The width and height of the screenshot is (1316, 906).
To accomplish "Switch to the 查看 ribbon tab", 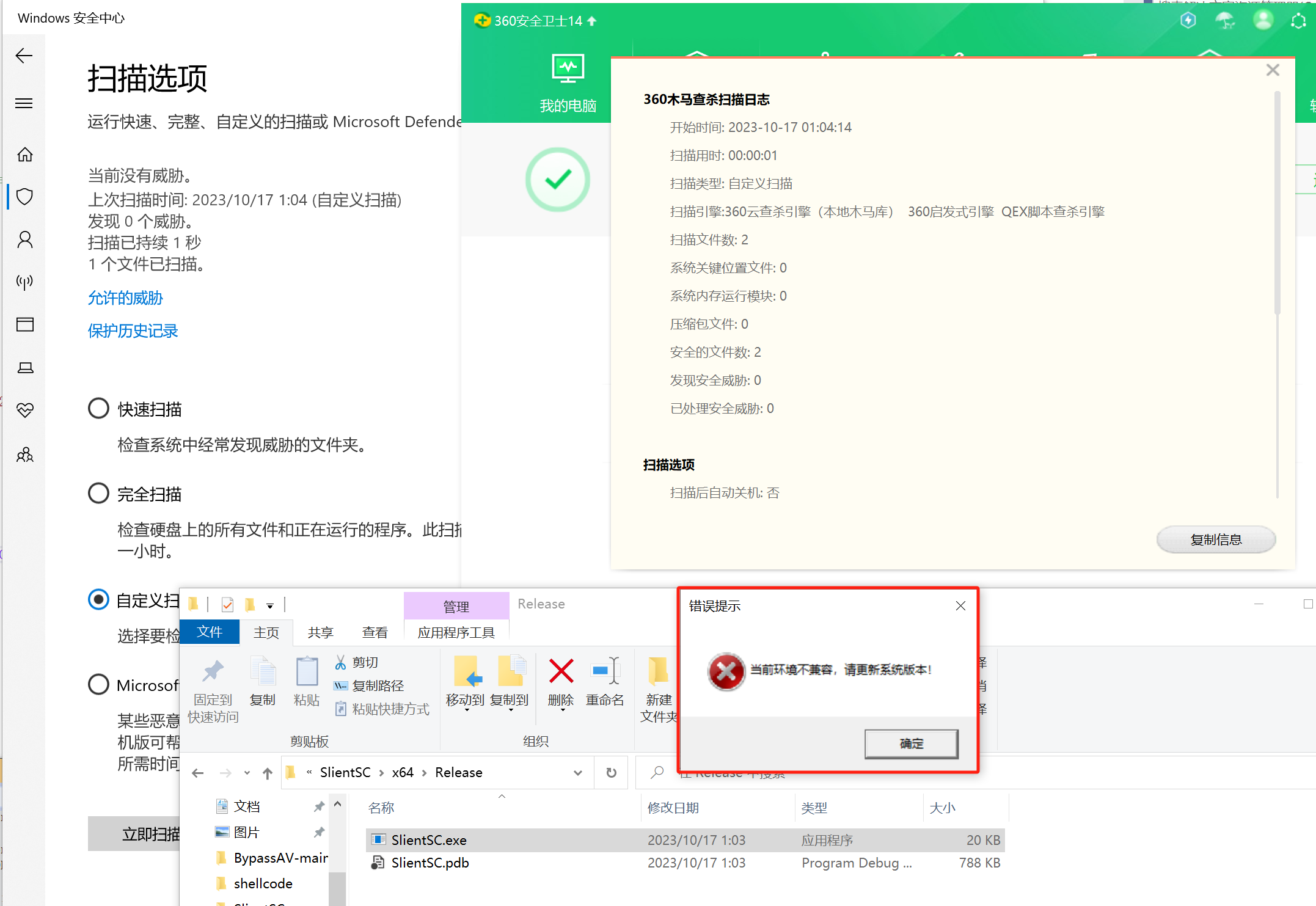I will pos(375,632).
